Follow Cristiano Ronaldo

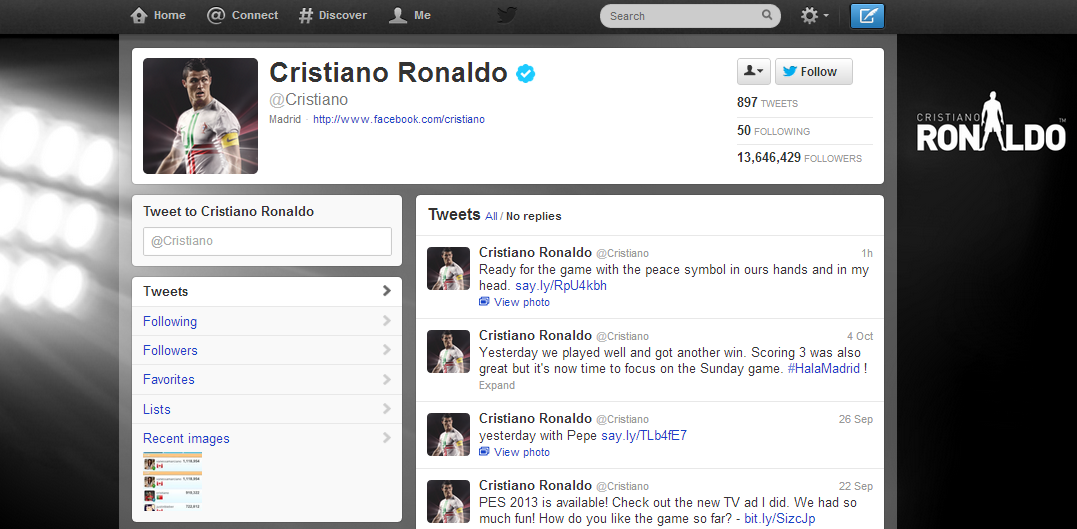(x=813, y=72)
